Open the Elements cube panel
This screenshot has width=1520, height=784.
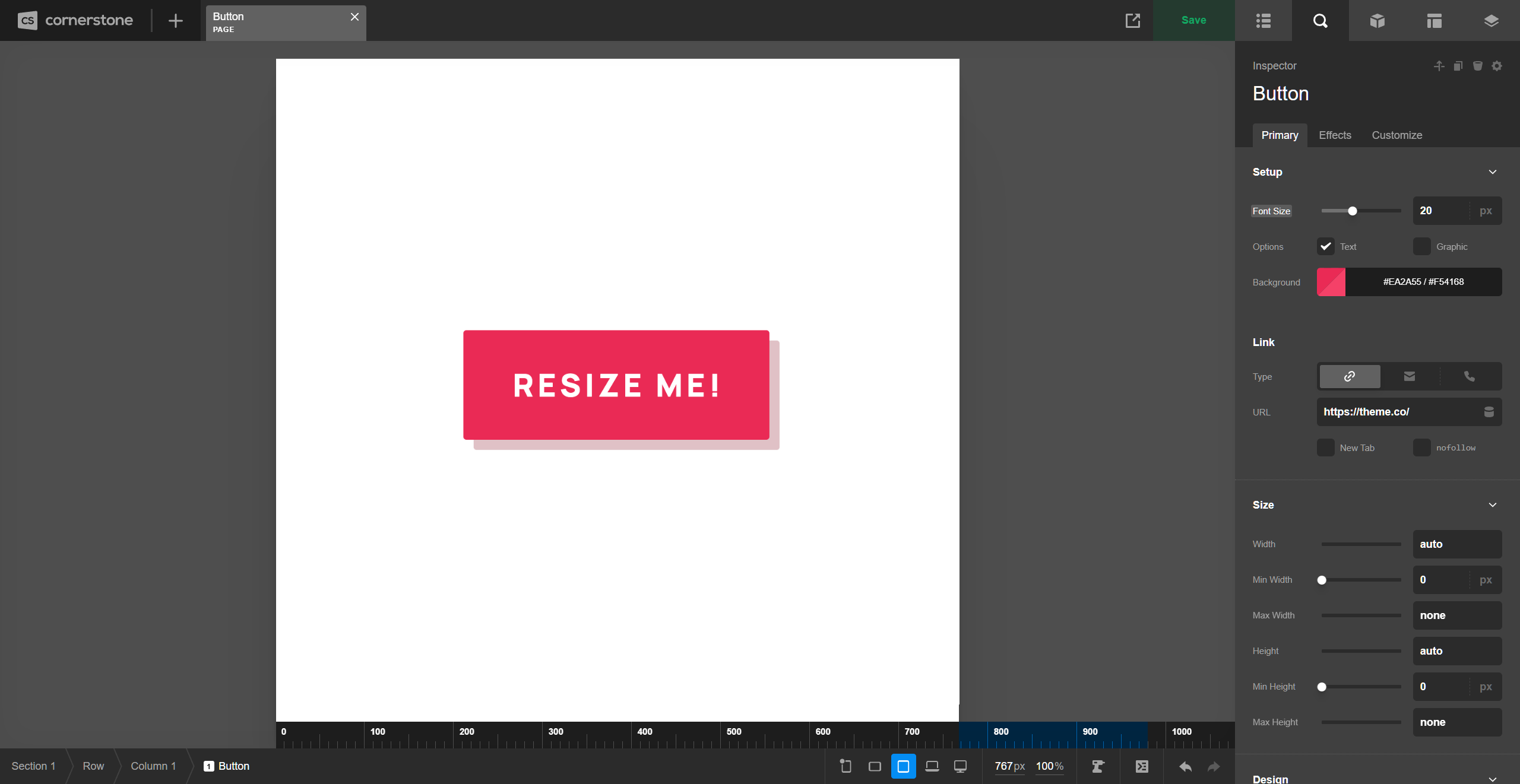point(1377,21)
